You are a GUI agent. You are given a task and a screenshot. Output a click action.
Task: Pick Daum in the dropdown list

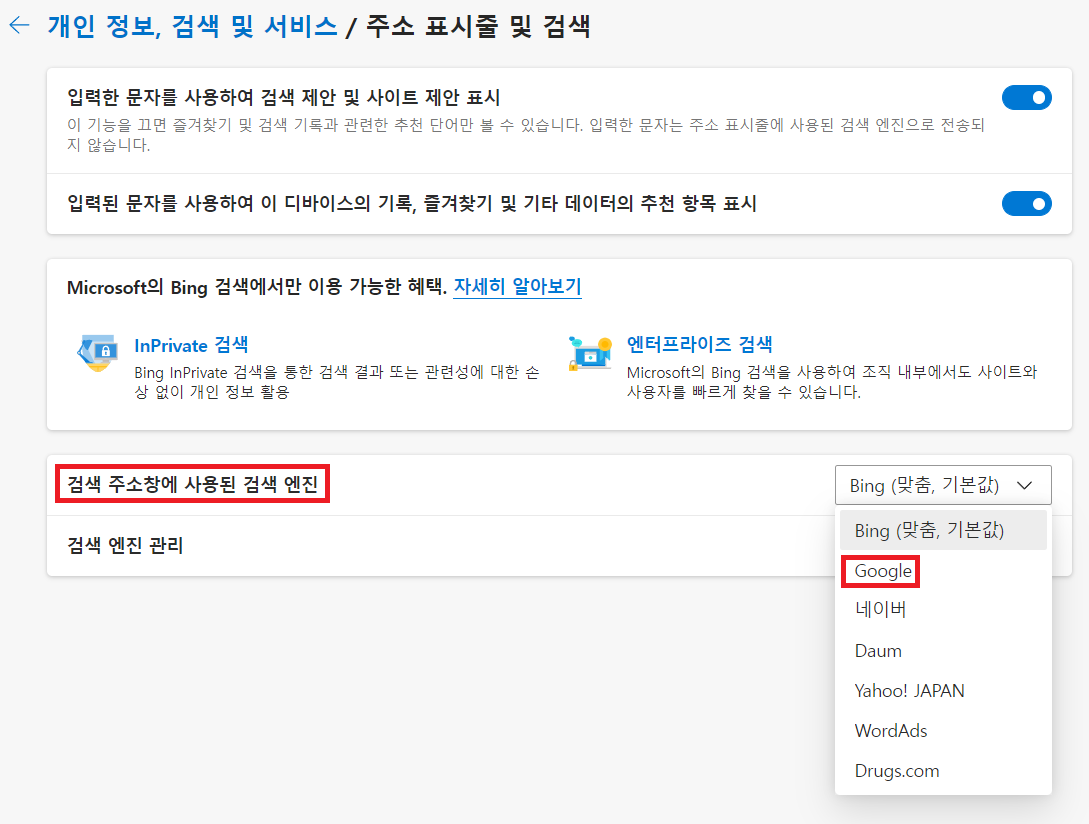pyautogui.click(x=942, y=651)
